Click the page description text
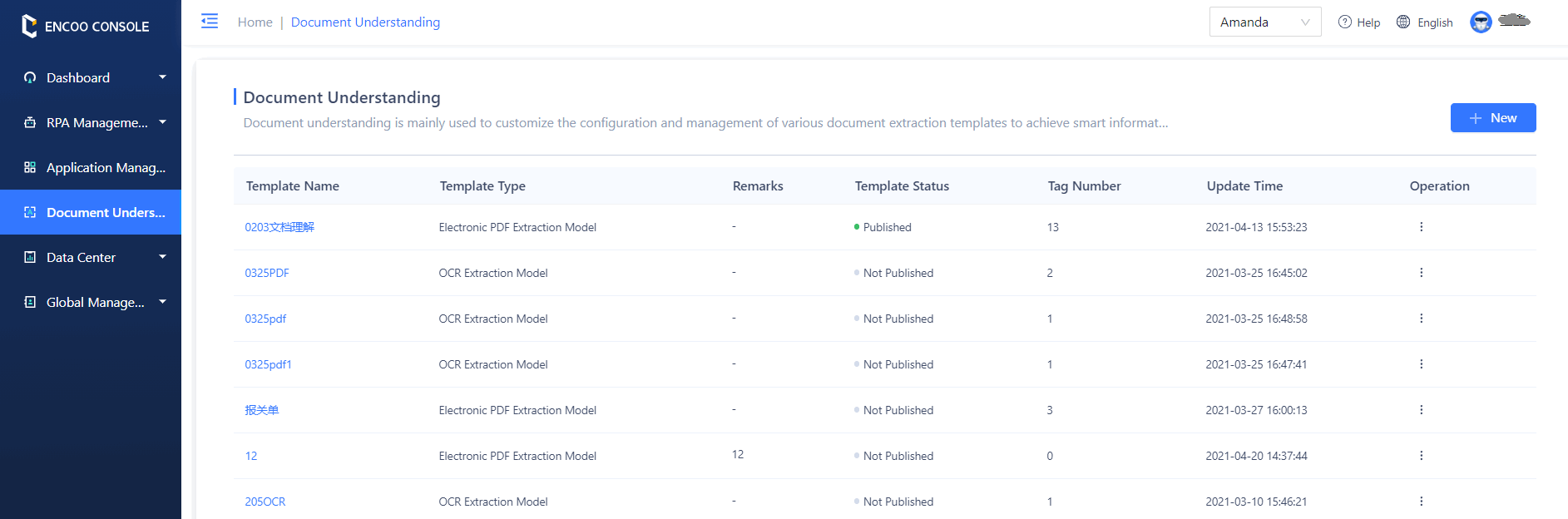Viewport: 1568px width, 519px height. point(705,123)
